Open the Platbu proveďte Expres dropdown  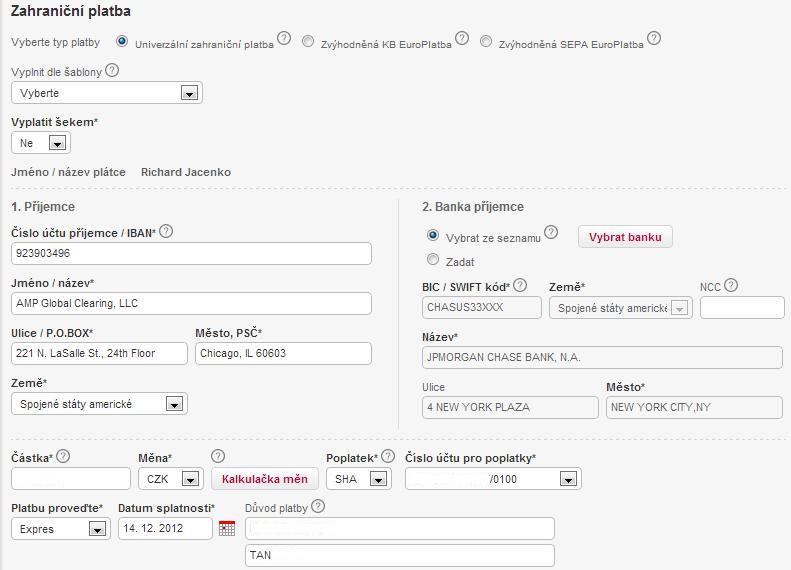click(97, 529)
